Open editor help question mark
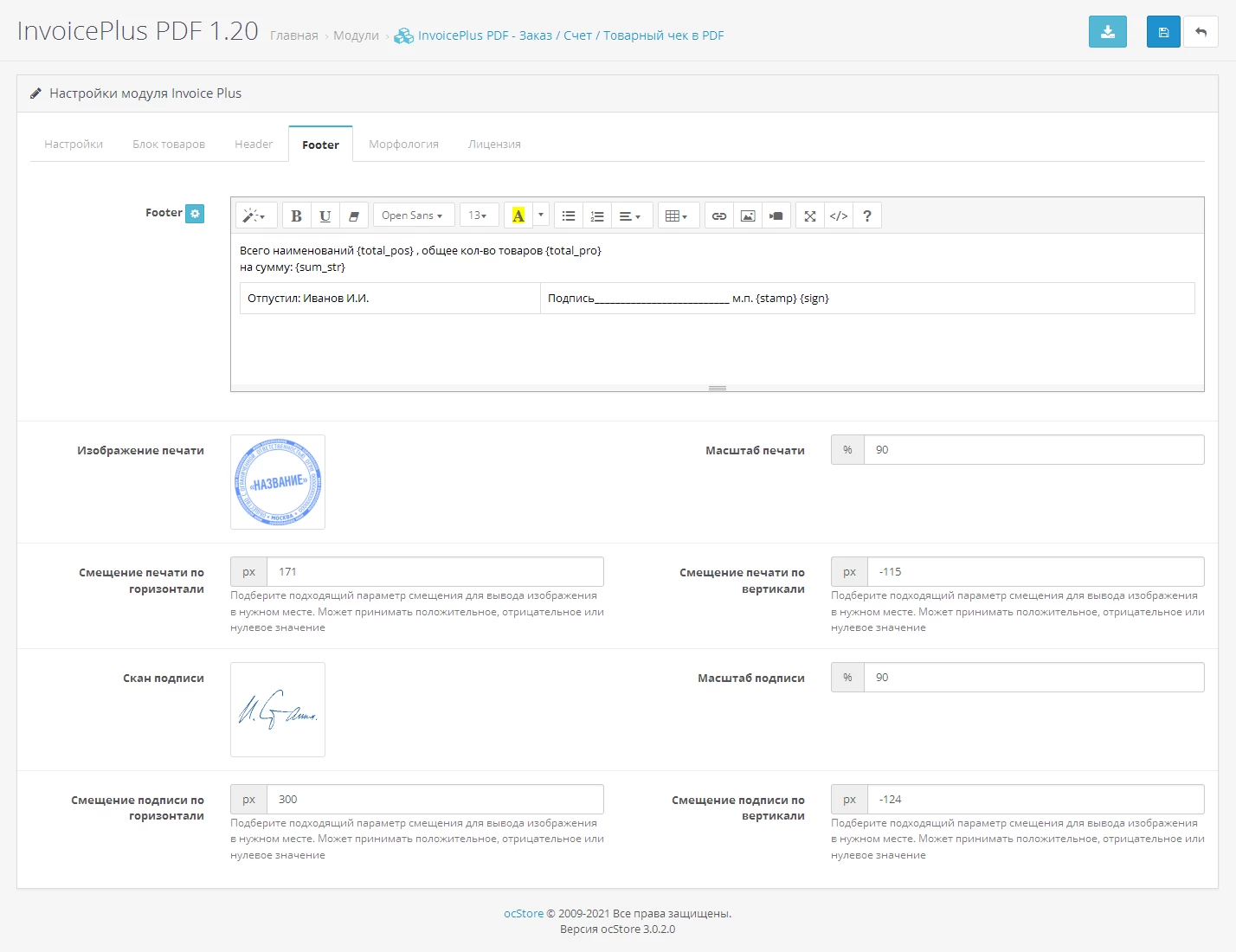1236x952 pixels. pyautogui.click(x=867, y=215)
